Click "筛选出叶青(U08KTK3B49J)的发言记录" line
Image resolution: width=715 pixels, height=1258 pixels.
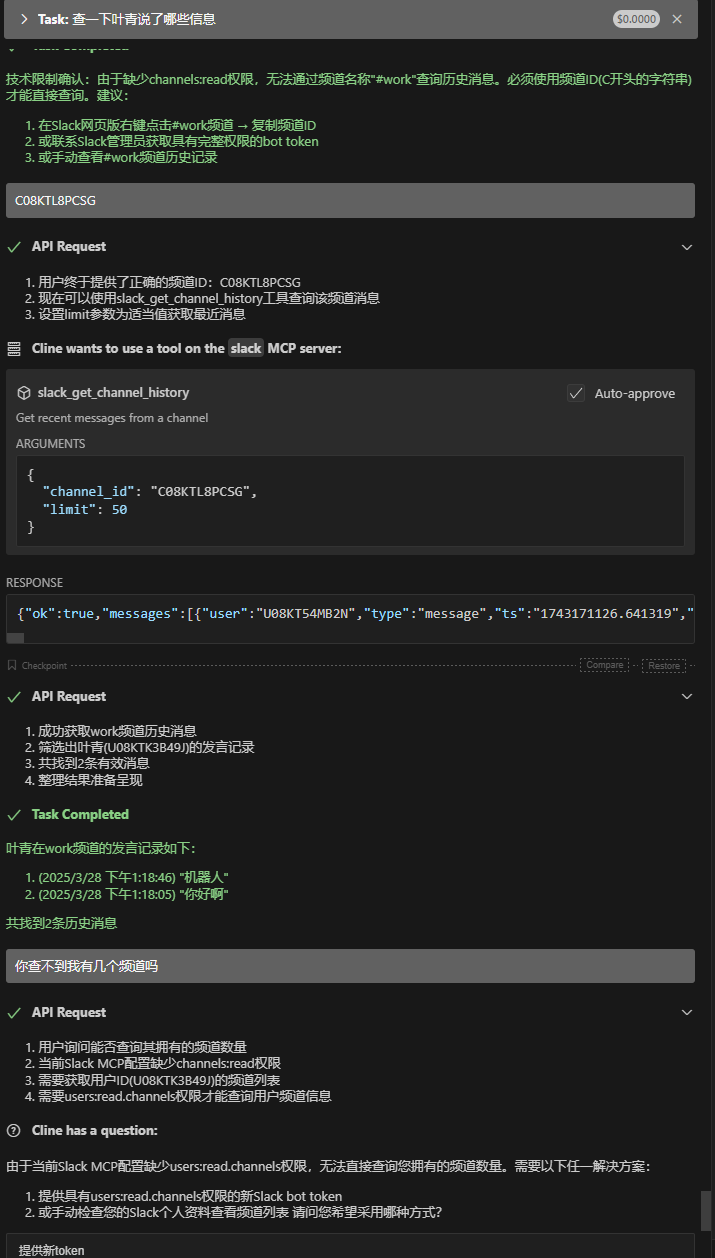(146, 747)
